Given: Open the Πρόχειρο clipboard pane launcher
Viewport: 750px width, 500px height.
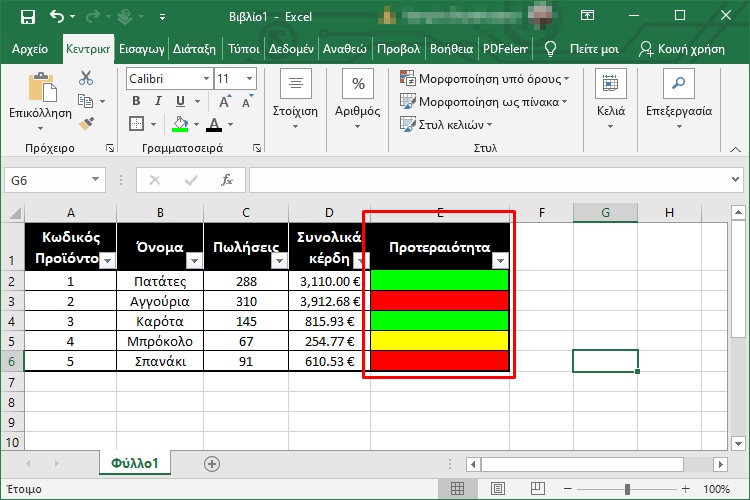Looking at the screenshot, I should tap(110, 148).
